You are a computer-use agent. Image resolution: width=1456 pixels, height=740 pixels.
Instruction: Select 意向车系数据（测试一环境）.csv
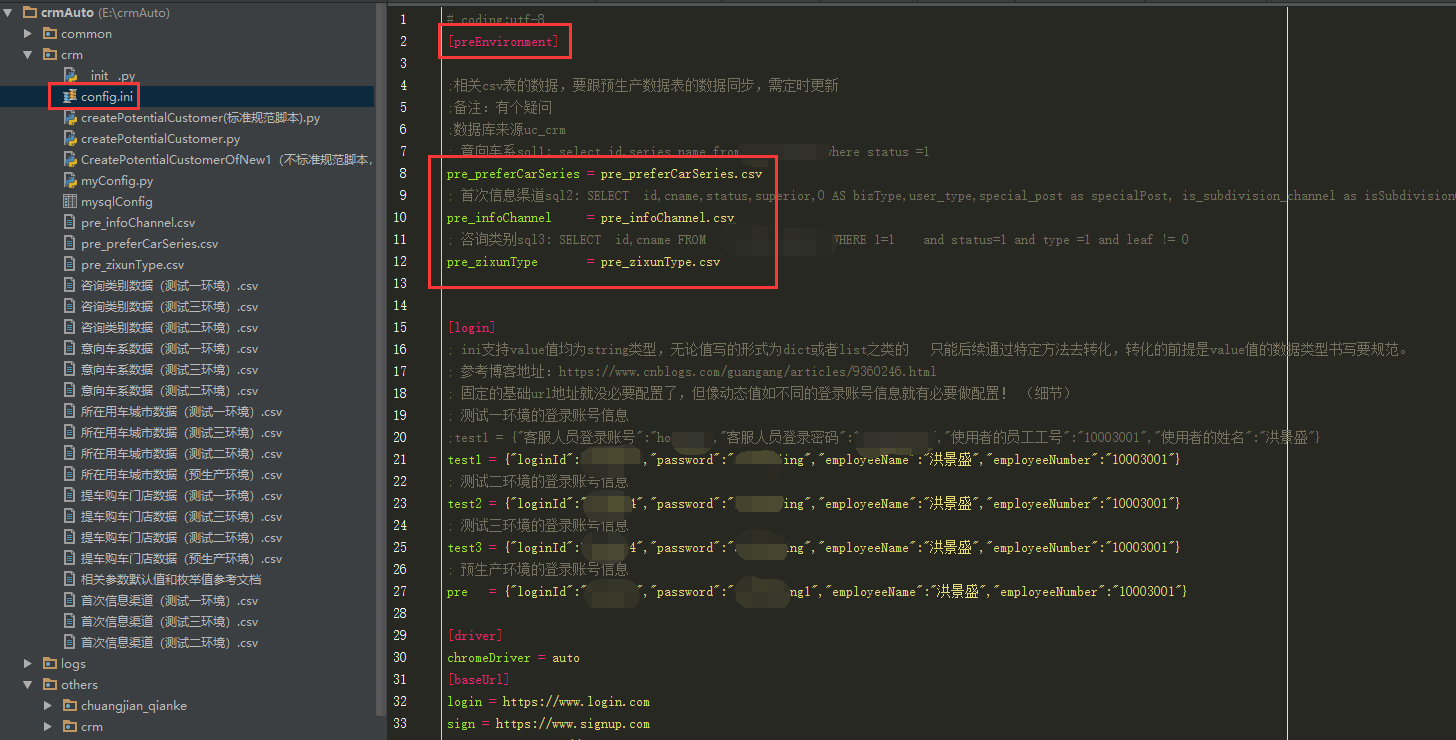(169, 349)
